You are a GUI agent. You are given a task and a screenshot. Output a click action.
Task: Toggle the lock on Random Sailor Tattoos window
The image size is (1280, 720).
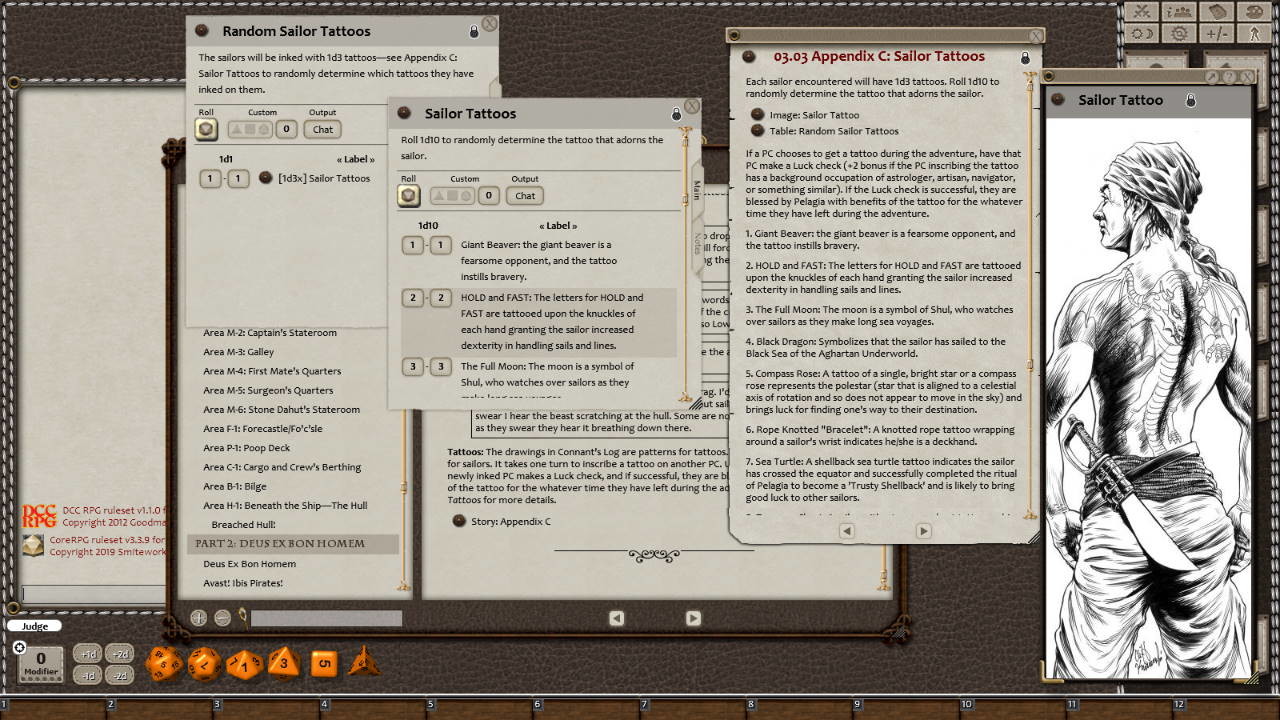[474, 31]
